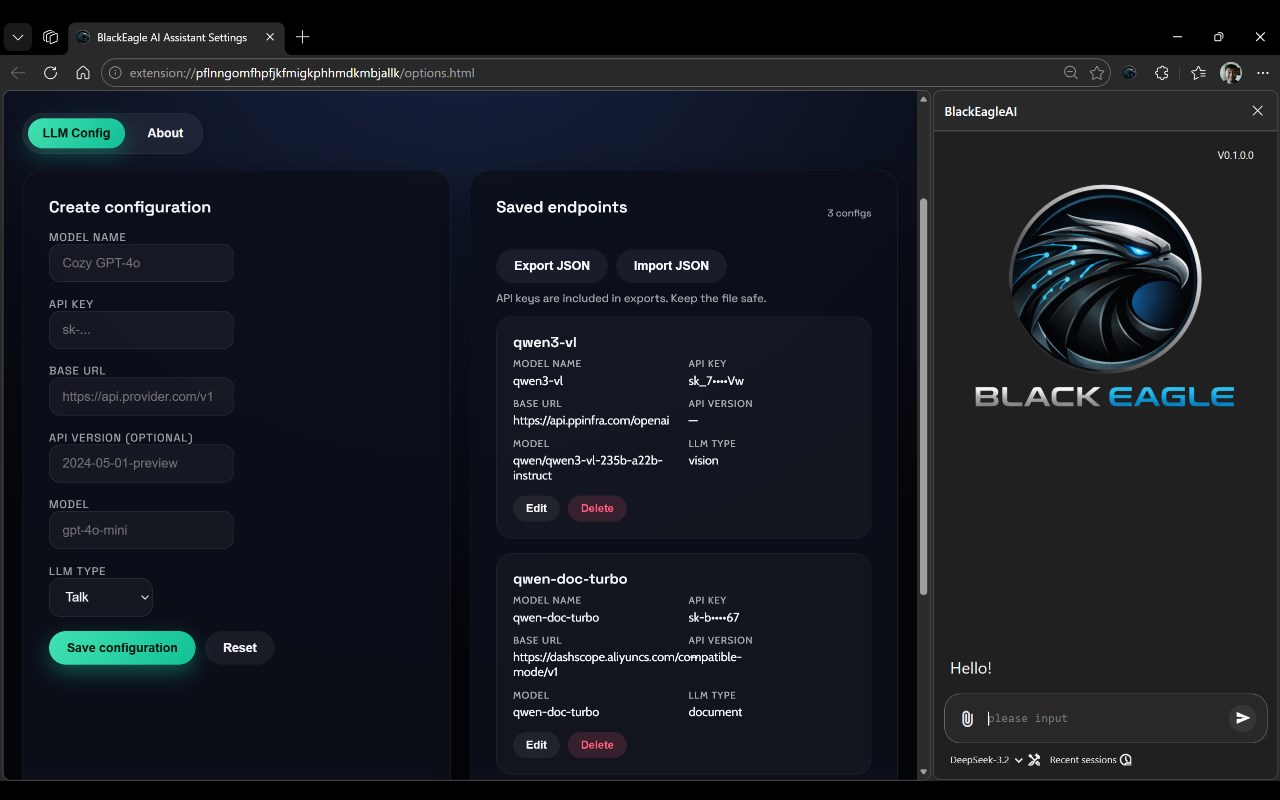Open the tab actions menu chevron
Screen dimensions: 1280x800
click(17, 37)
